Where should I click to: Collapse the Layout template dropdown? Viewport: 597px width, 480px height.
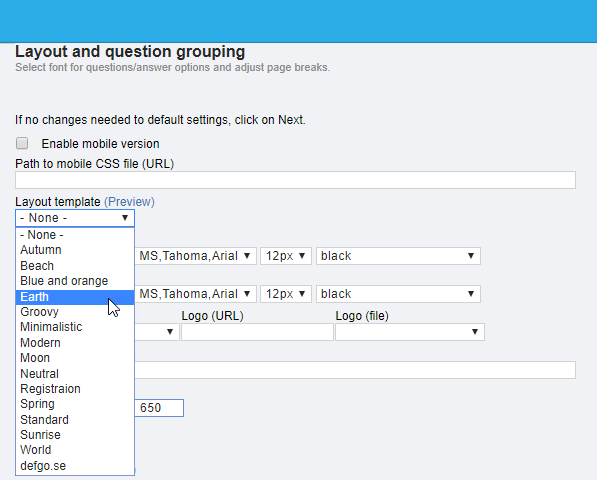[x=75, y=218]
